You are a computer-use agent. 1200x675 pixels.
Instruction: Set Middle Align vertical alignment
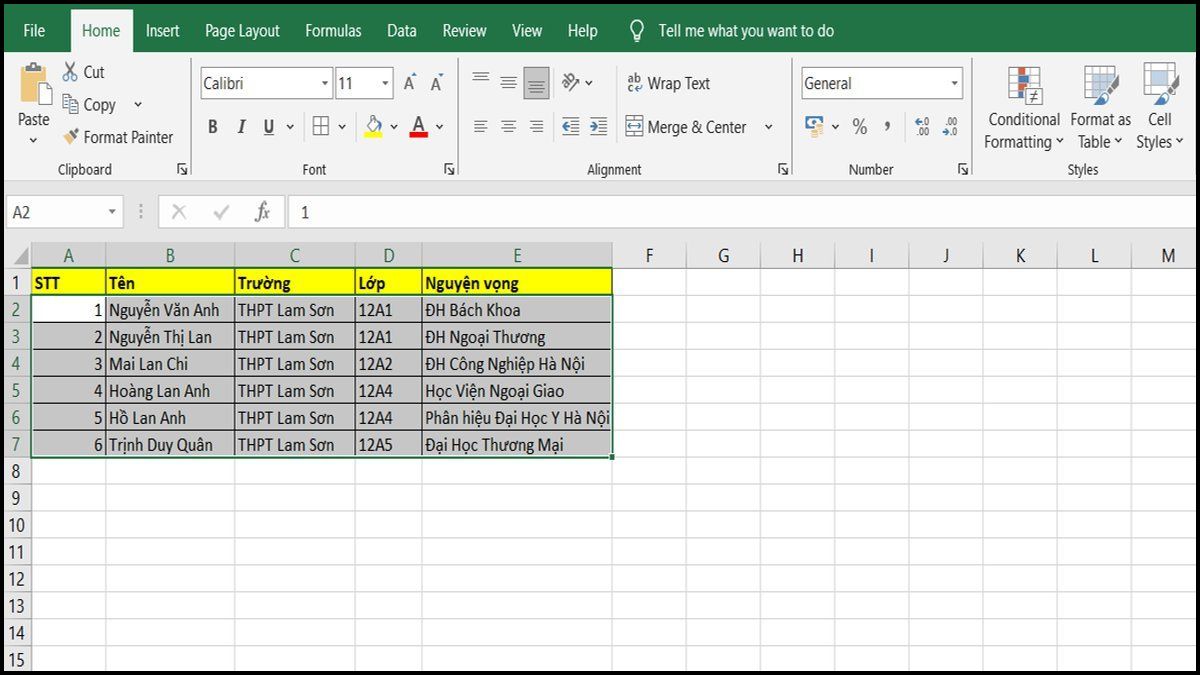[x=509, y=83]
